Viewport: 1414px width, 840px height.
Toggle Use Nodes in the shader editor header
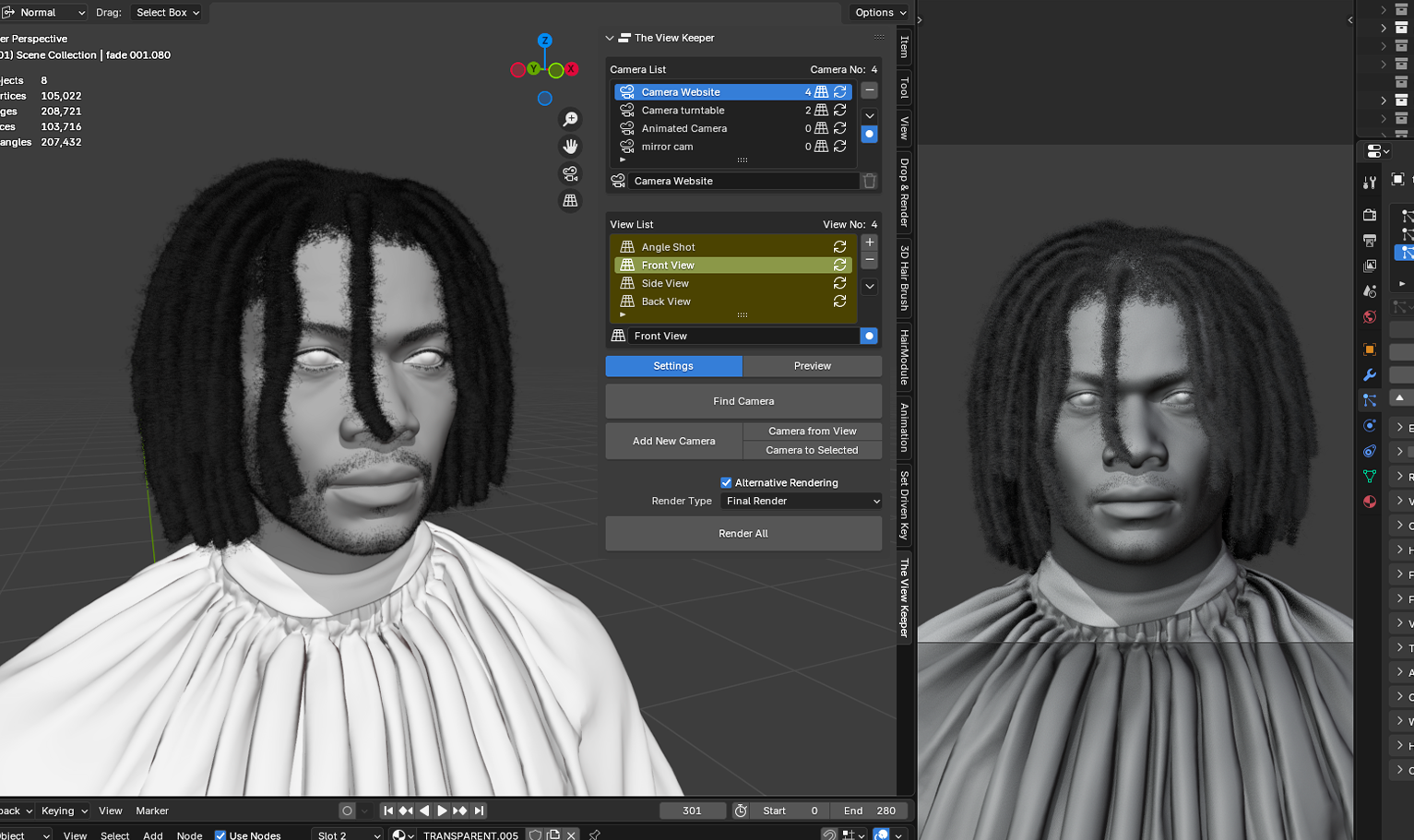[x=220, y=834]
